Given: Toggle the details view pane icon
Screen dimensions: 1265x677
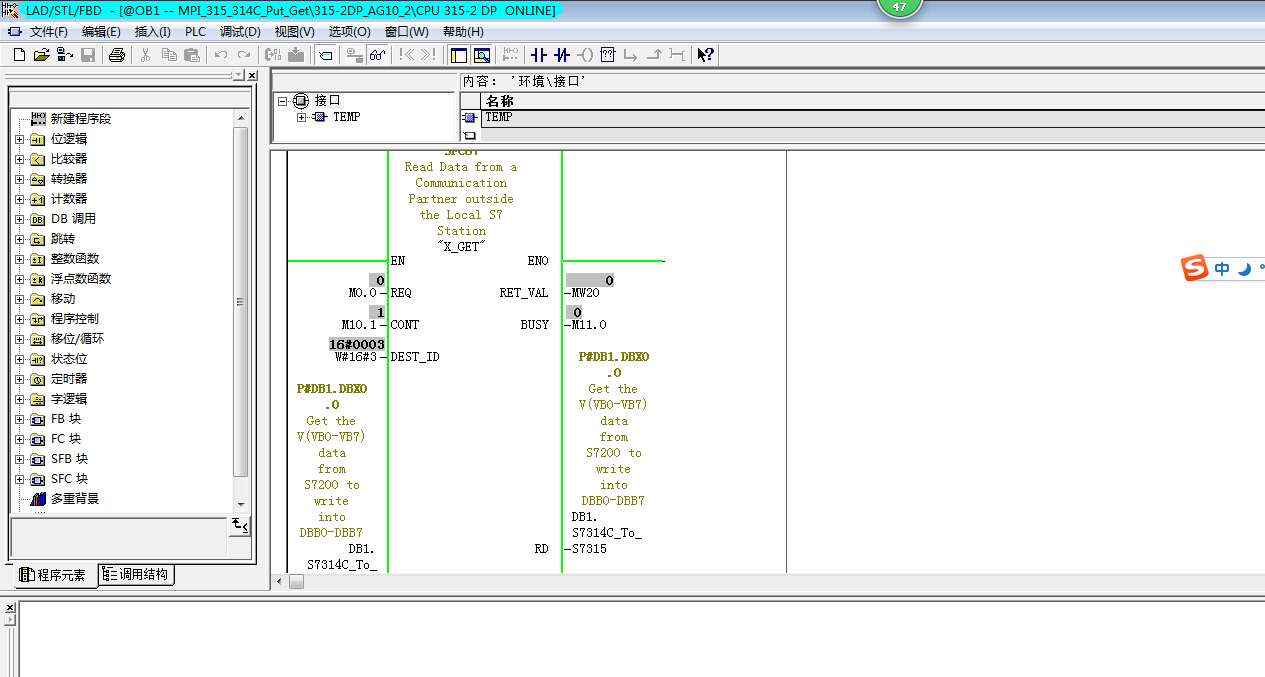Looking at the screenshot, I should [x=482, y=55].
